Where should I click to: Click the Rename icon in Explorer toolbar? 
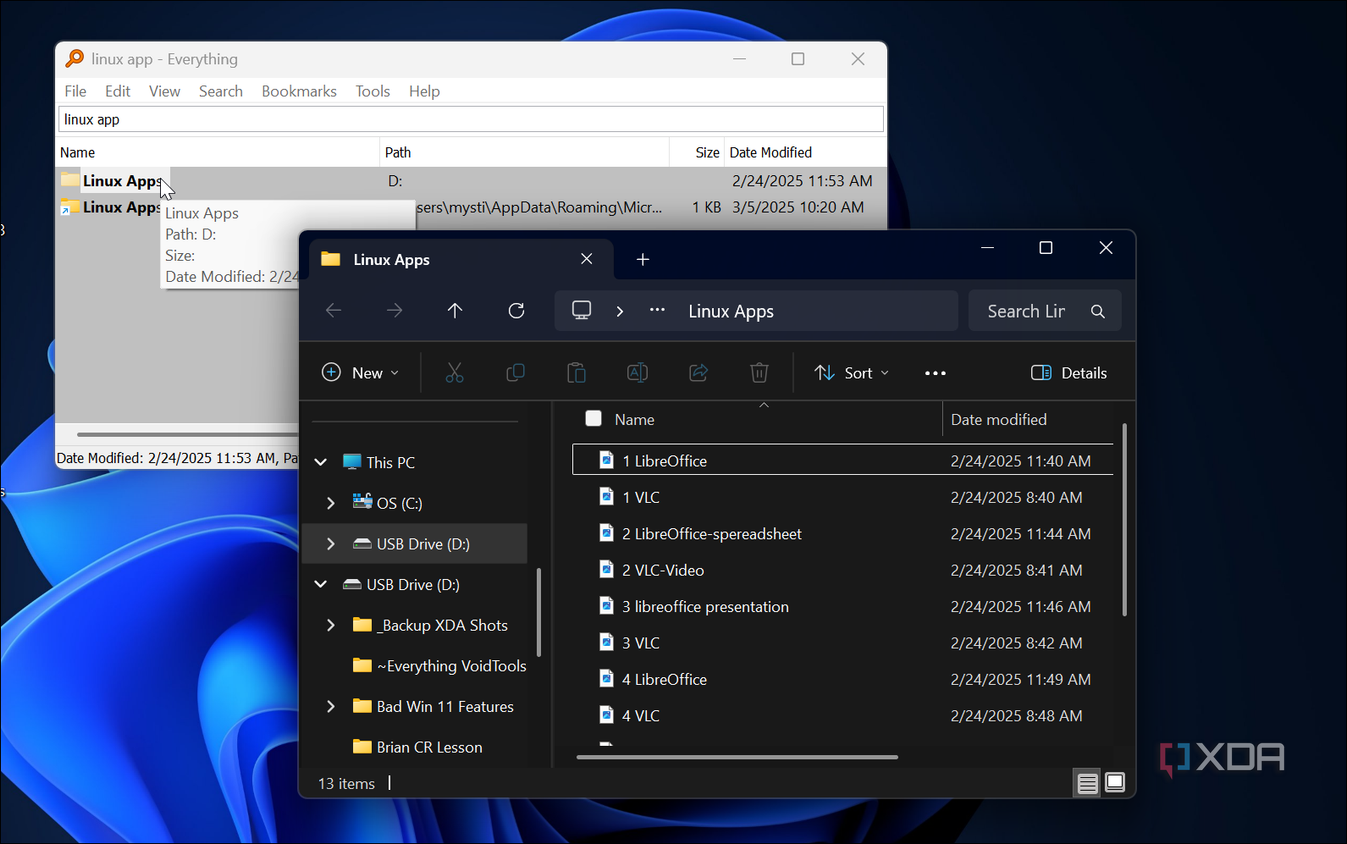(x=637, y=373)
